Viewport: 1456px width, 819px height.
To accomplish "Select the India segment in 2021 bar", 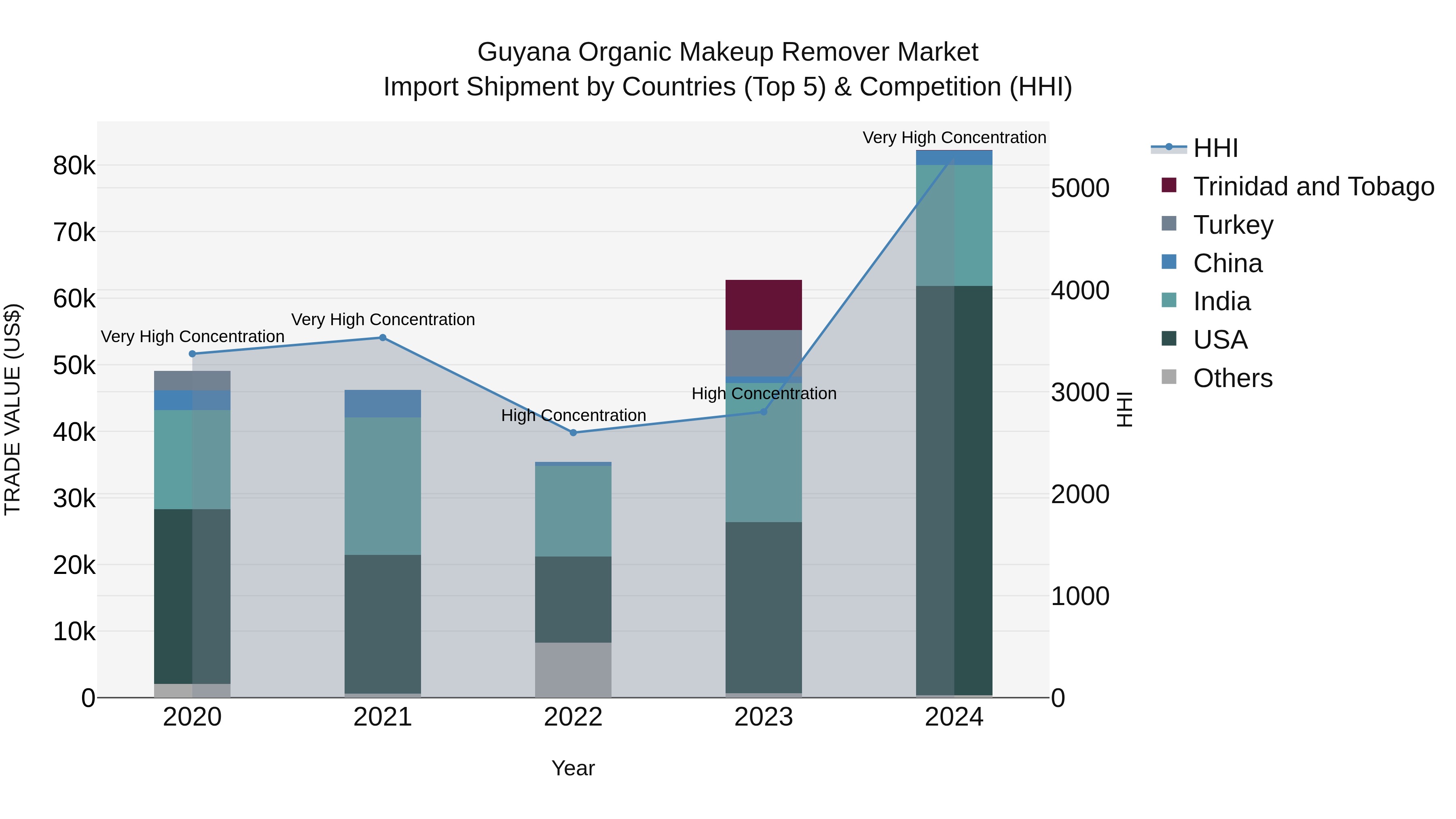I will 383,486.
